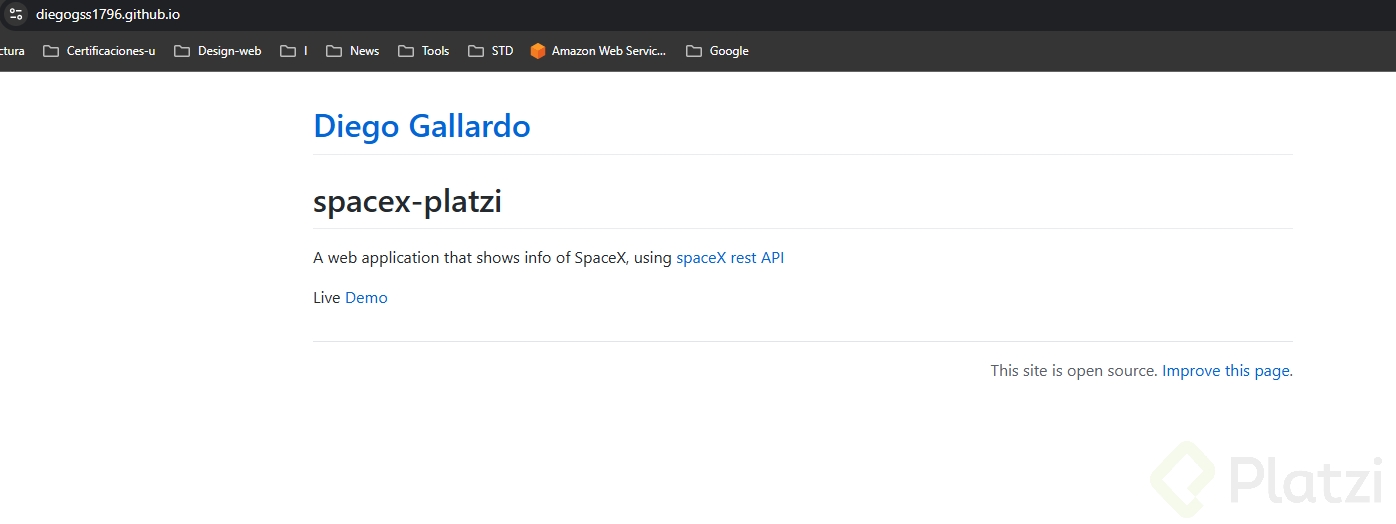Image resolution: width=1396 pixels, height=524 pixels.
Task: Open the partially visible ctura bookmark folder
Action: (x=12, y=51)
